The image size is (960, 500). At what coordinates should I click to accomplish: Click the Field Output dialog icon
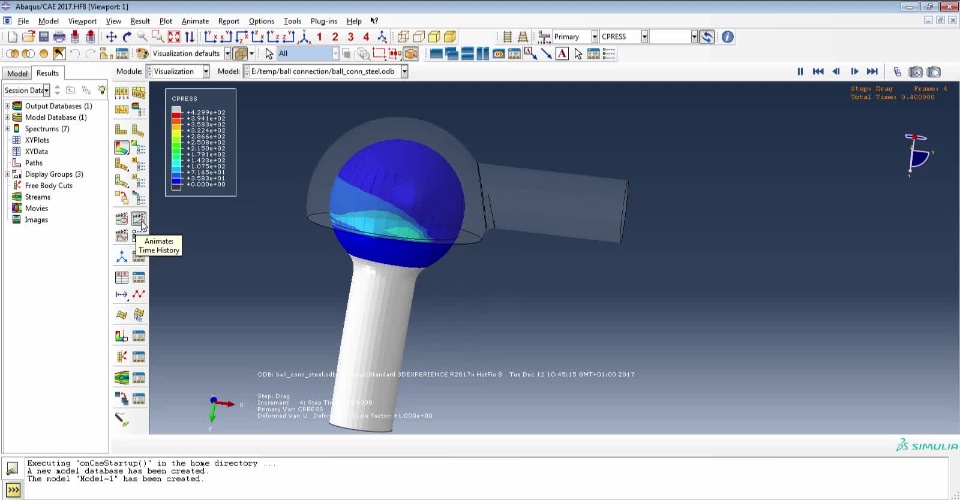point(544,37)
